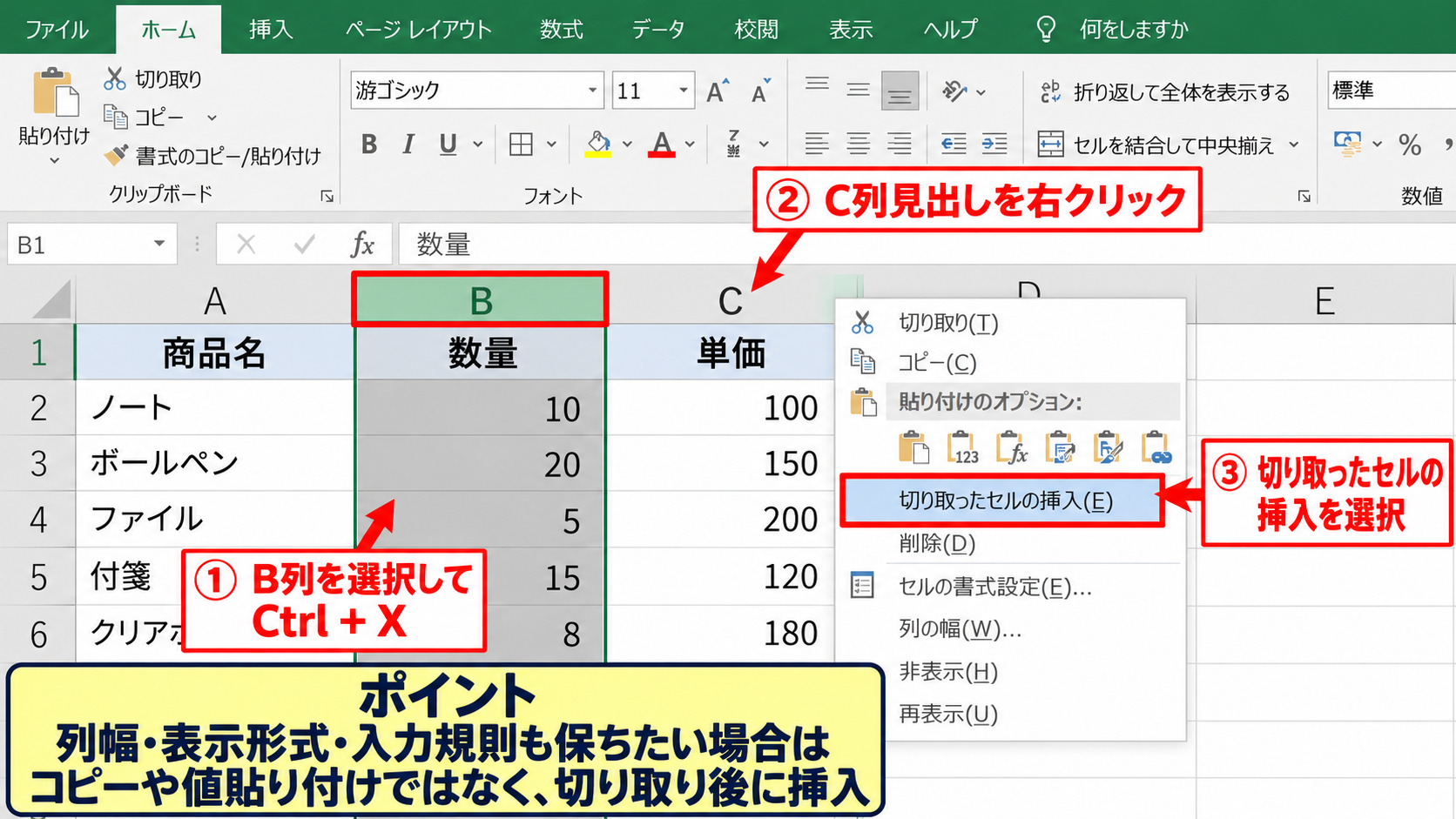Increase font size with larger A icon

[x=718, y=91]
